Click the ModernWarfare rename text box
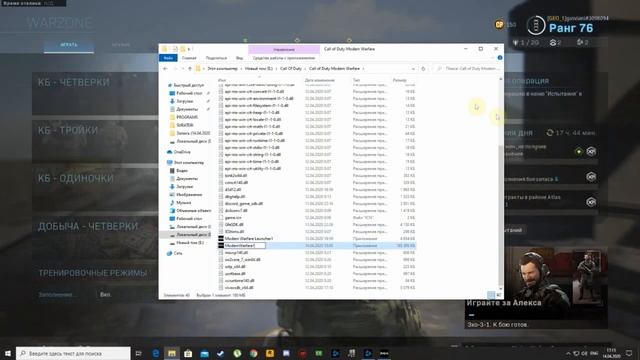This screenshot has width=640, height=360. [x=244, y=245]
